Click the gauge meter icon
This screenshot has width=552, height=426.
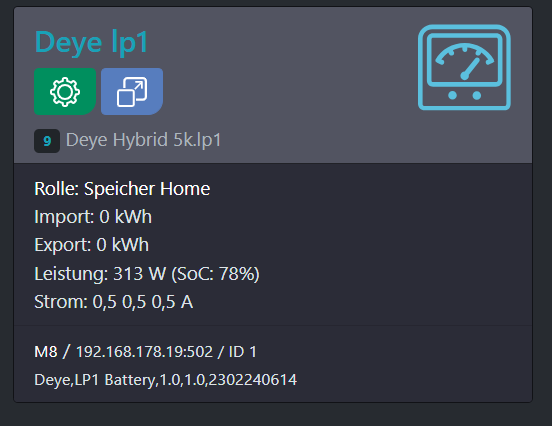[x=464, y=67]
